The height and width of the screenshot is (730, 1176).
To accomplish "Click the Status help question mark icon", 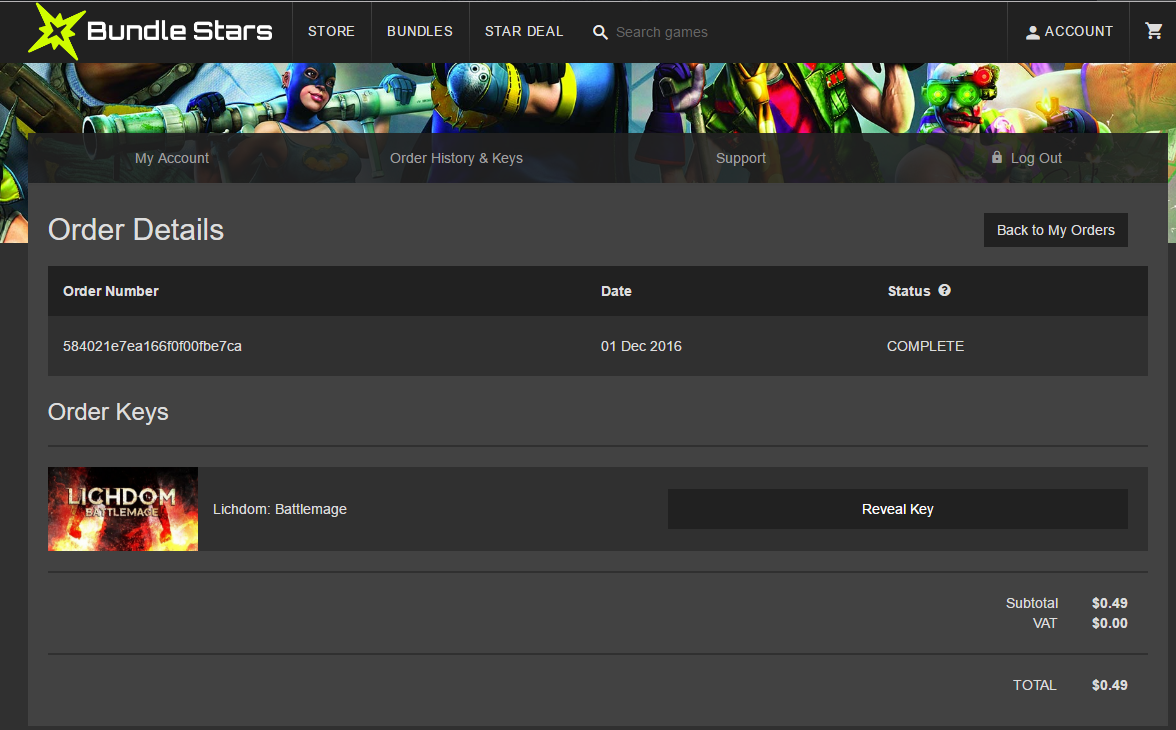I will (x=944, y=290).
